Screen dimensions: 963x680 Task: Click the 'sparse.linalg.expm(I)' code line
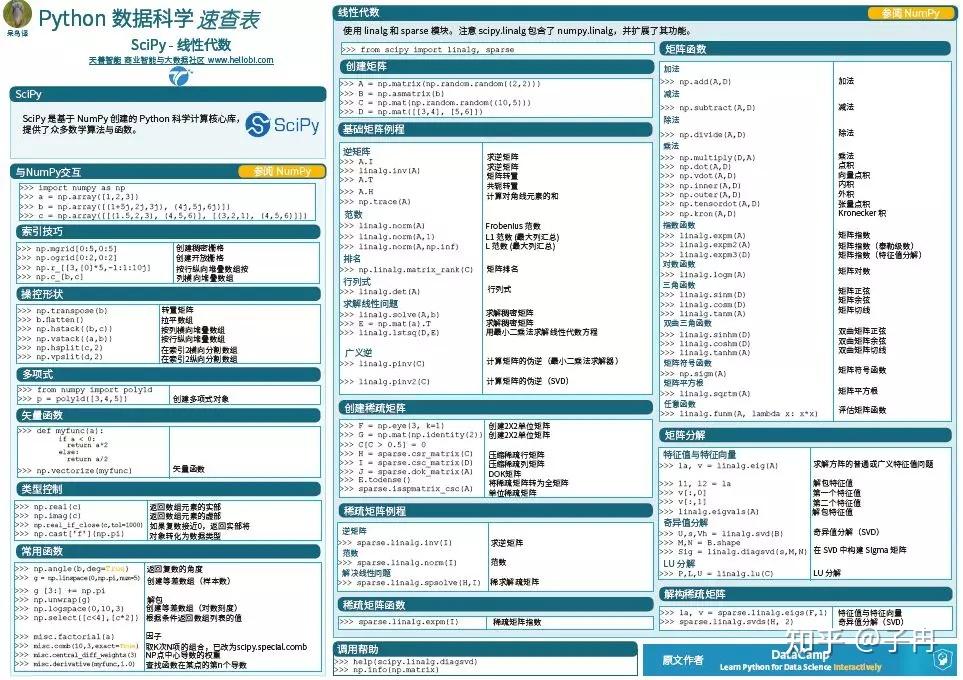point(399,622)
